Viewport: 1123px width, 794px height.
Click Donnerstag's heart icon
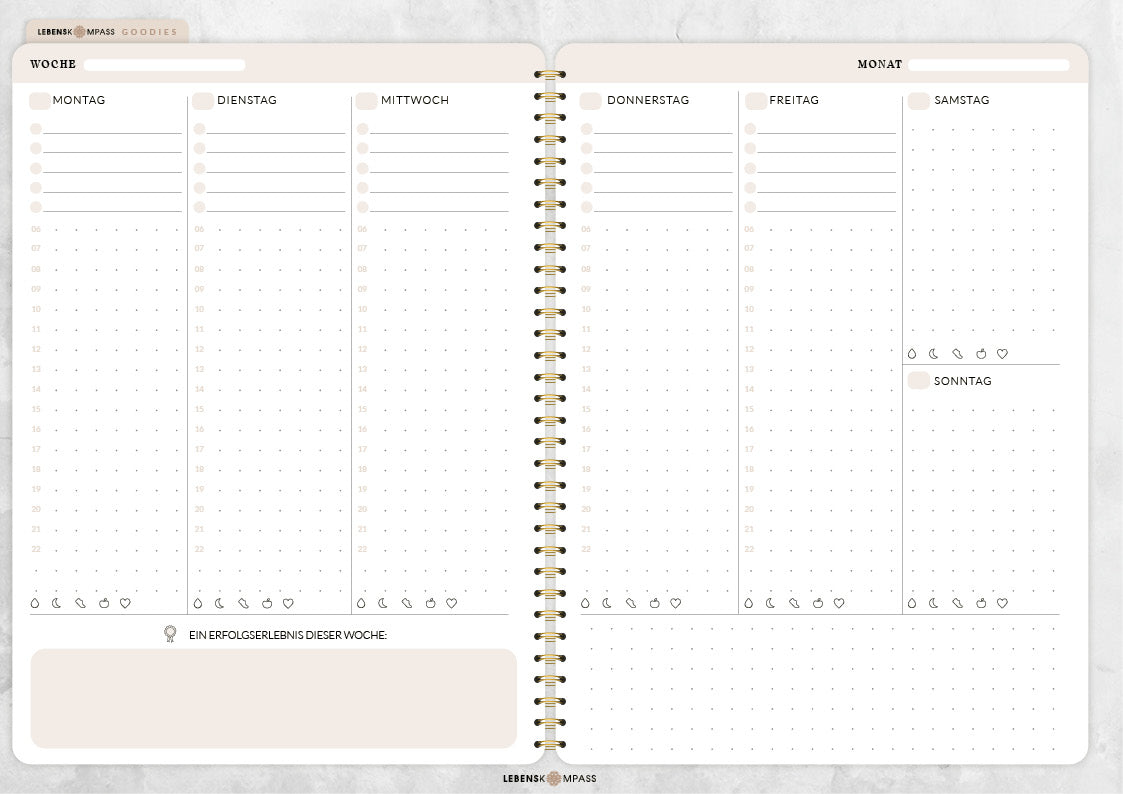coord(676,604)
